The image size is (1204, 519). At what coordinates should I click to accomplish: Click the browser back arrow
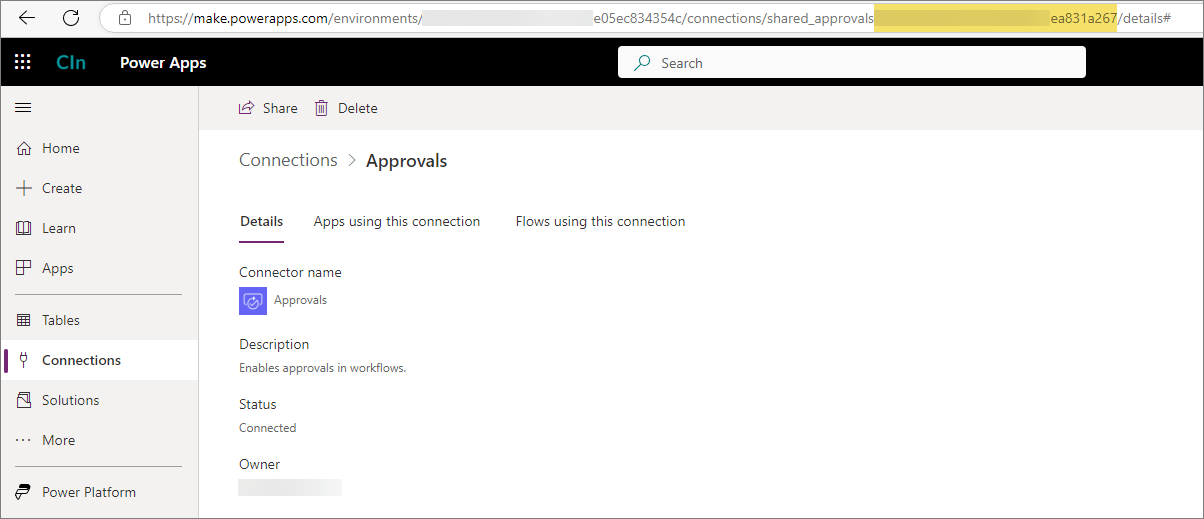[27, 18]
